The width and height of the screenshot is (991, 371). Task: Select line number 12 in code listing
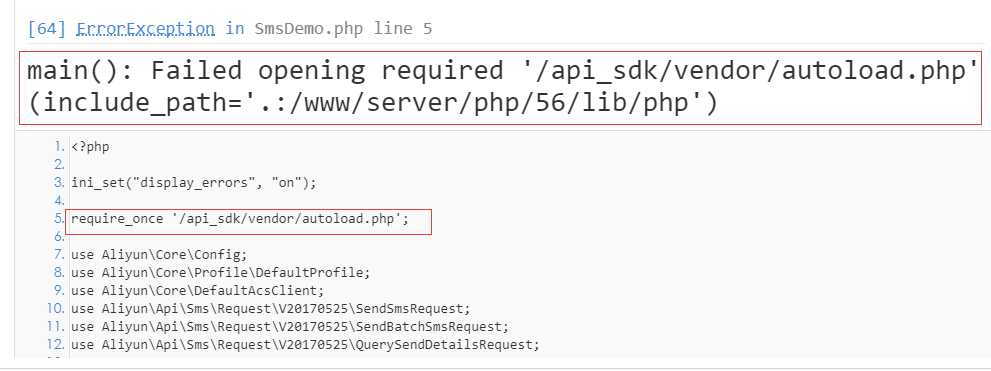point(57,345)
